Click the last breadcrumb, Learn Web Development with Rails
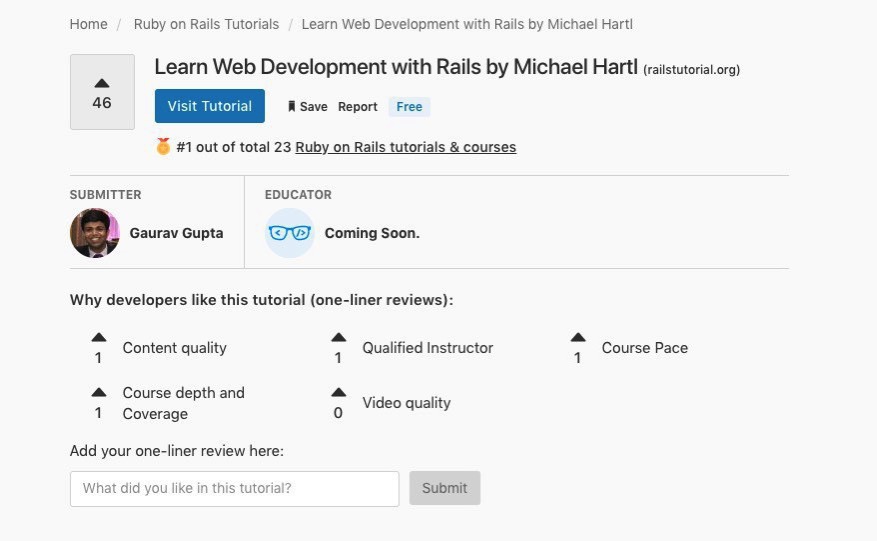The width and height of the screenshot is (877, 541). coord(467,24)
